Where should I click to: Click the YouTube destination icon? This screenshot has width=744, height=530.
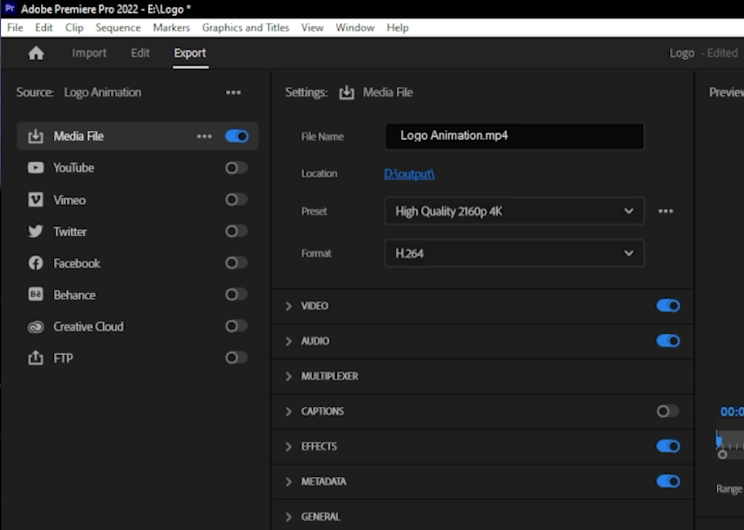[36, 168]
